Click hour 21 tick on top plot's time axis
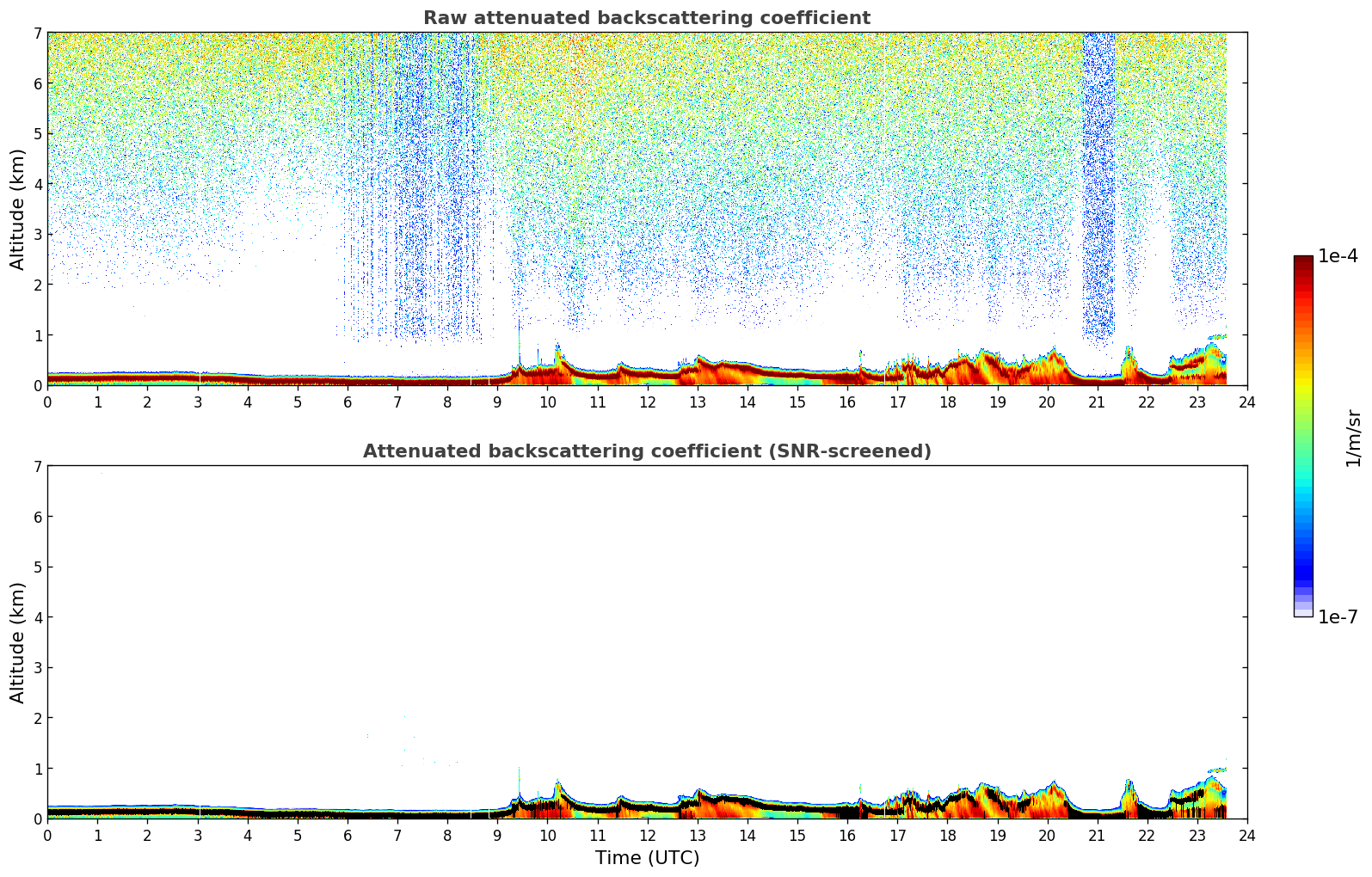Image resolution: width=1372 pixels, height=877 pixels. click(x=1097, y=402)
